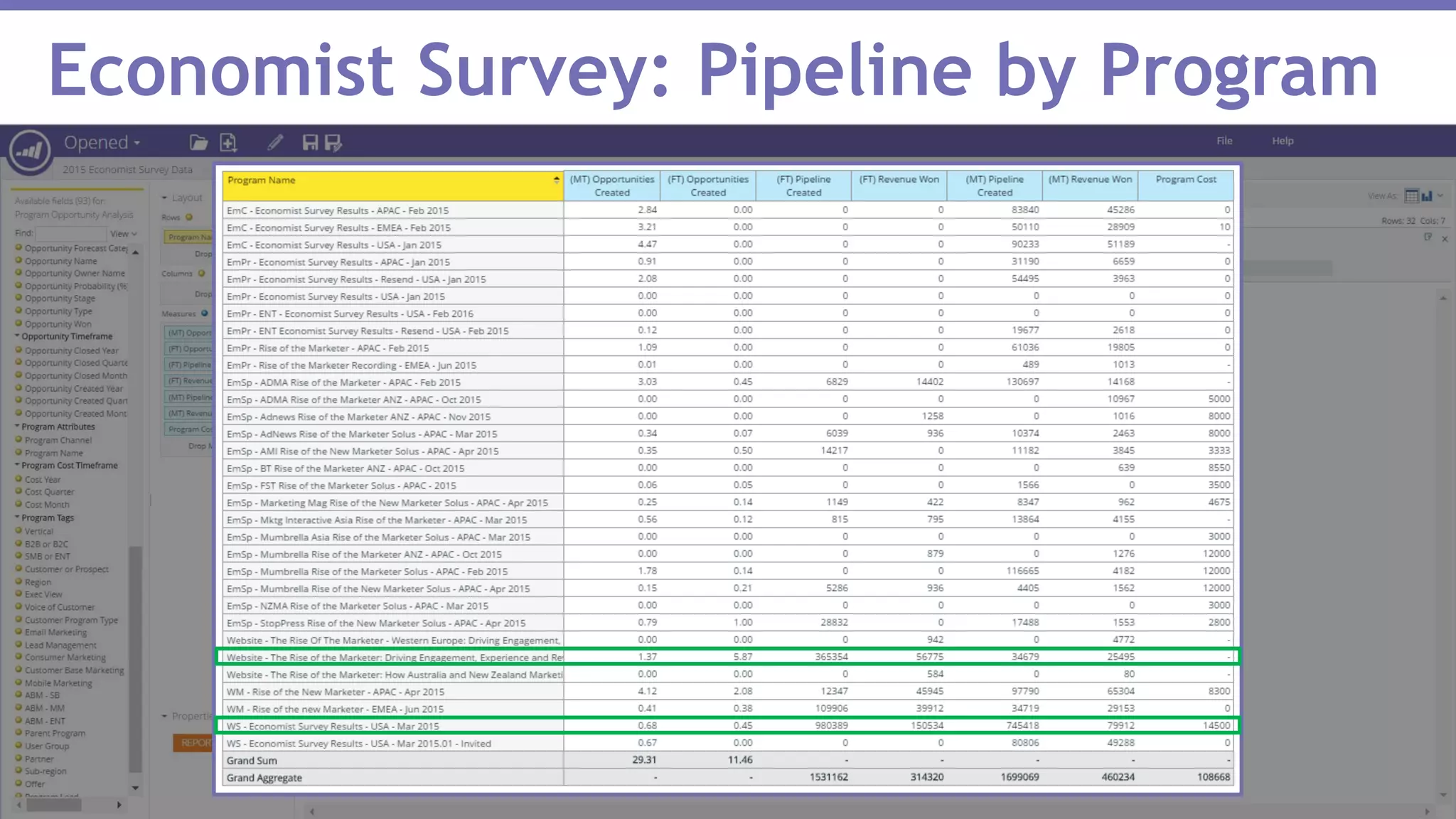Viewport: 1456px width, 819px height.
Task: Click the field list scroll-up arrow
Action: point(135,252)
